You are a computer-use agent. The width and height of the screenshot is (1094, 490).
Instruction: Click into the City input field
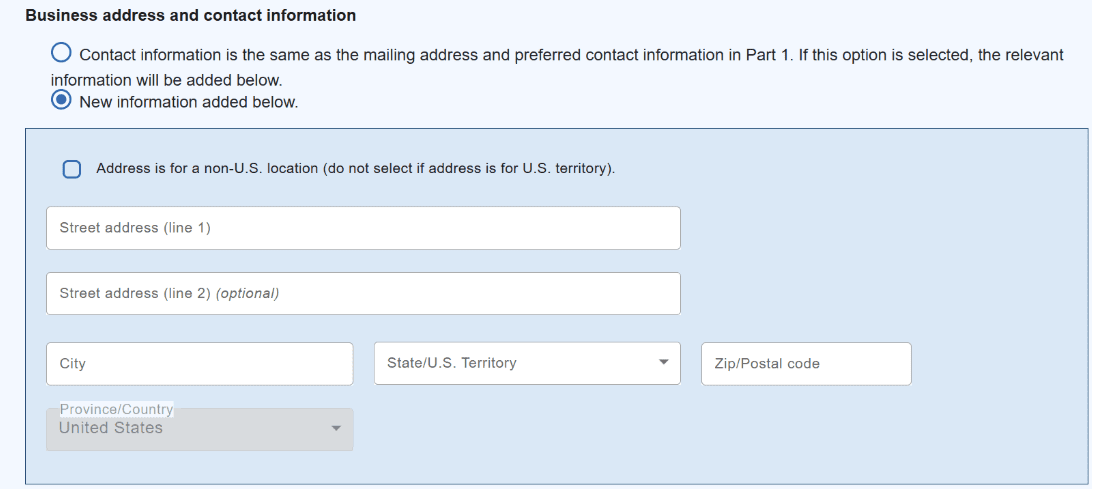click(x=199, y=364)
